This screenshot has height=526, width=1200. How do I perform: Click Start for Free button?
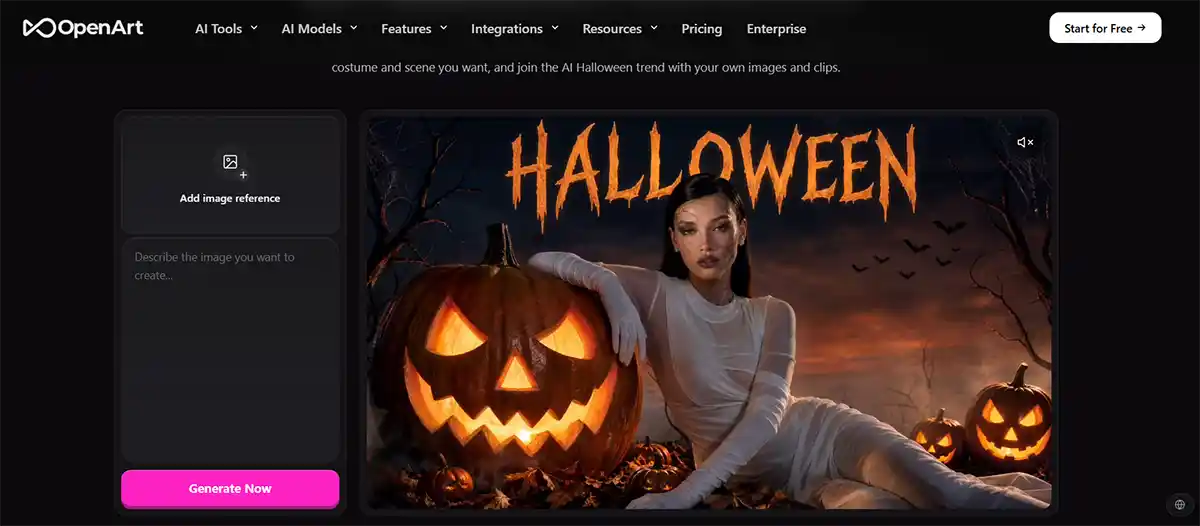point(1105,28)
